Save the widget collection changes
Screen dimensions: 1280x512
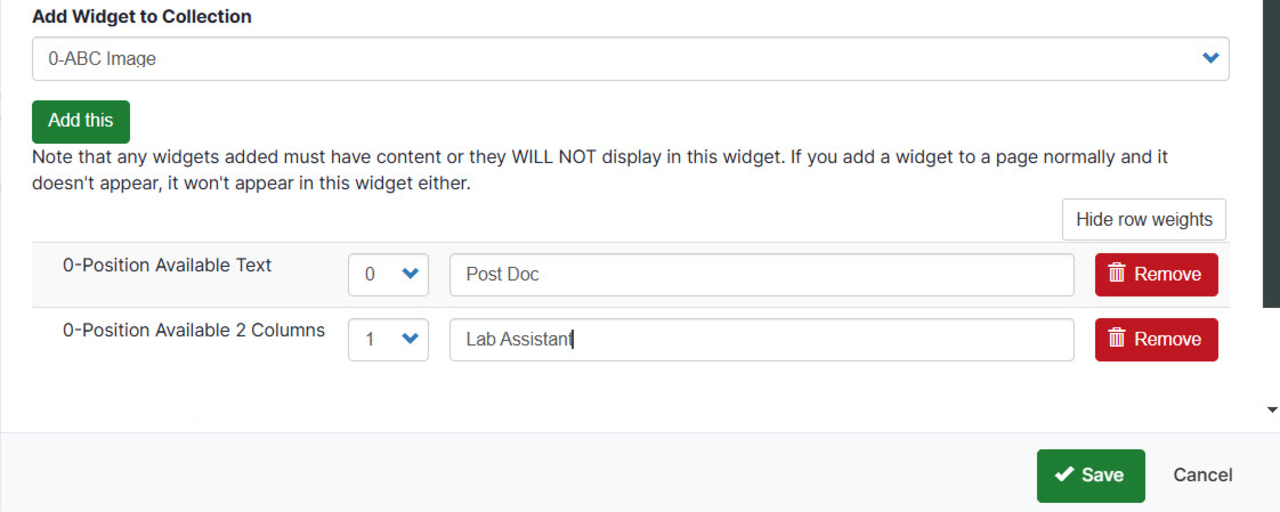coord(1090,475)
